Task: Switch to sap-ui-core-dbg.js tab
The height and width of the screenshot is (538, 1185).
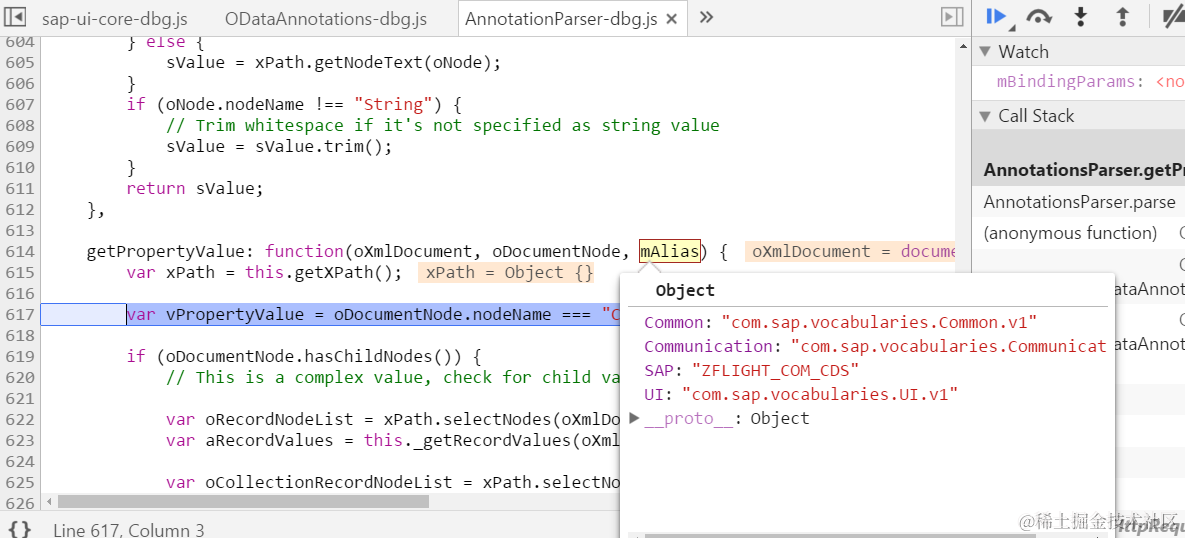Action: click(115, 19)
